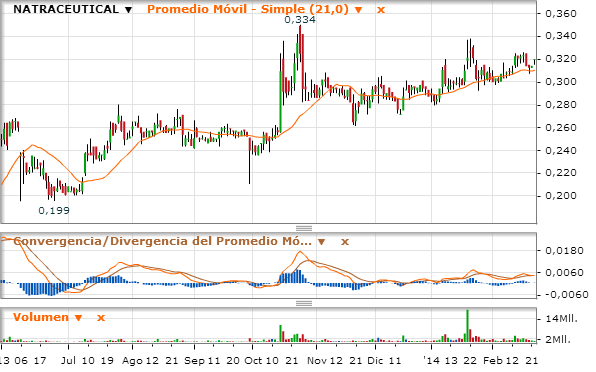Remove the Promedio Móvil Simple indicator
This screenshot has height=372, width=596.
pyautogui.click(x=381, y=10)
